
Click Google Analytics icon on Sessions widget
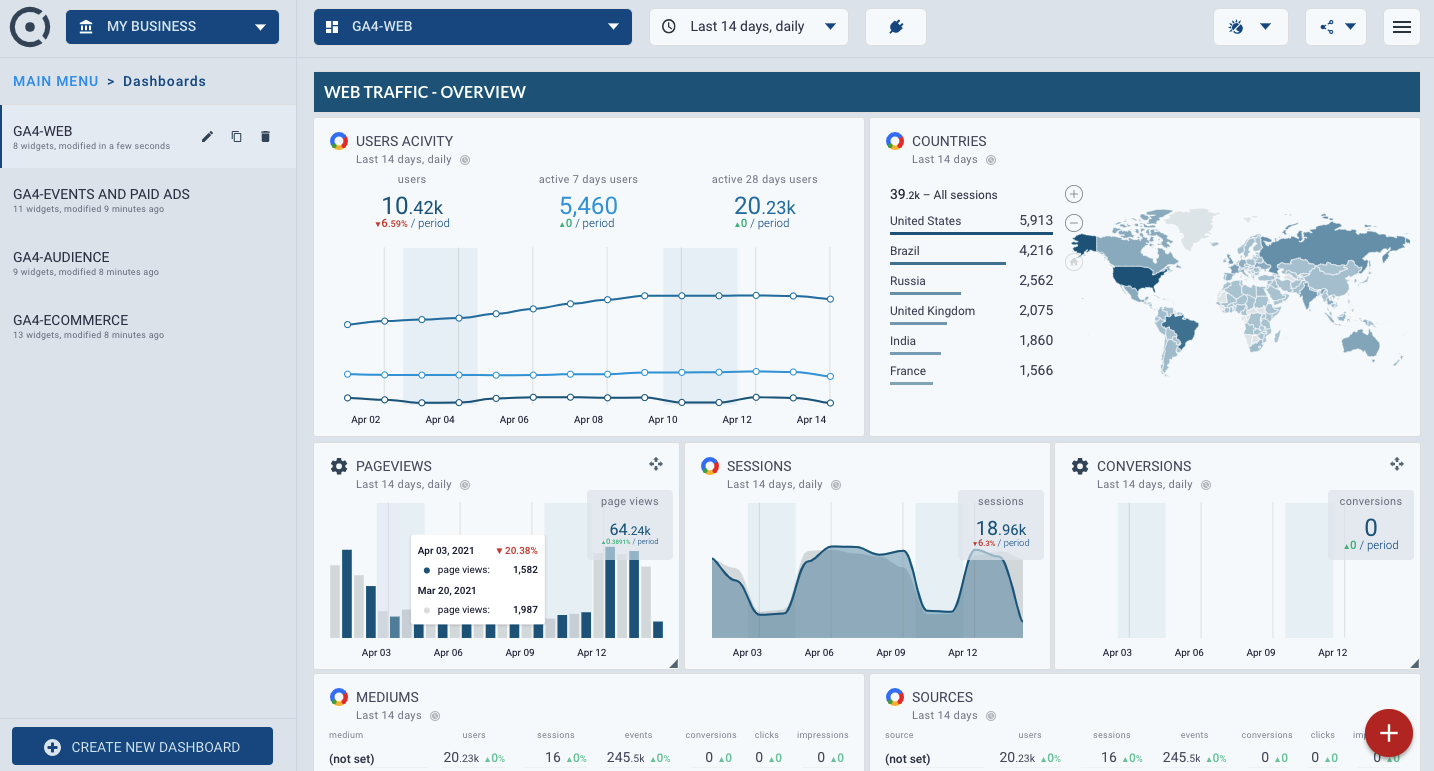point(710,466)
